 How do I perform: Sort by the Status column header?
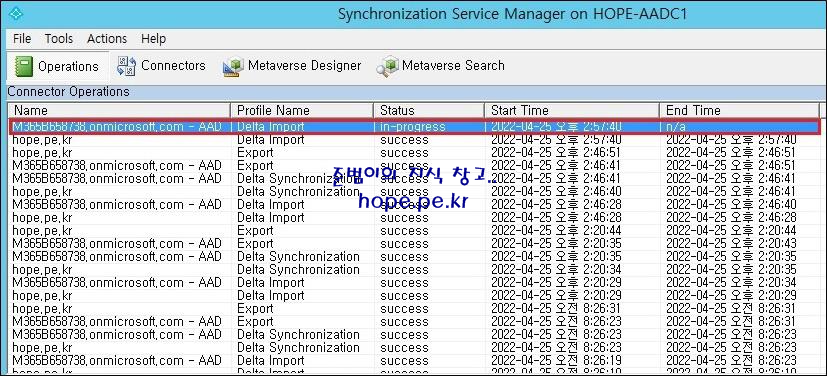[x=429, y=111]
